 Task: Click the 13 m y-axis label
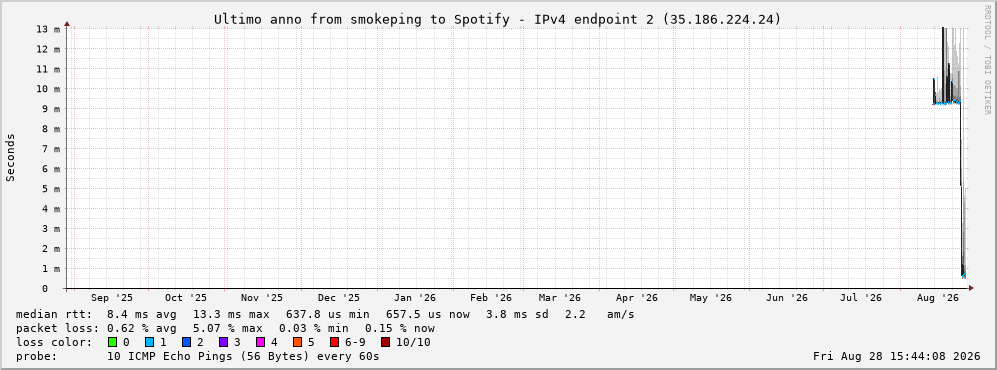49,29
